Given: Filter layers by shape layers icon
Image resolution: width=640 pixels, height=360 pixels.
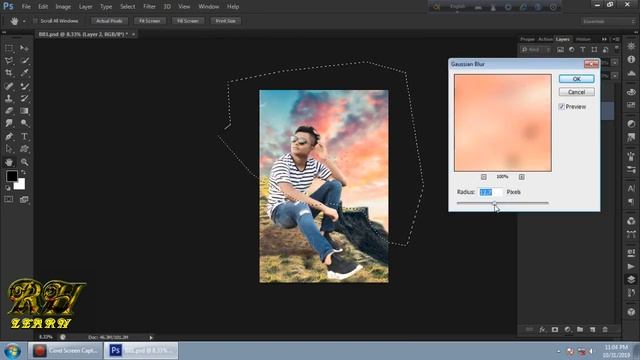Looking at the screenshot, I should click(x=594, y=50).
